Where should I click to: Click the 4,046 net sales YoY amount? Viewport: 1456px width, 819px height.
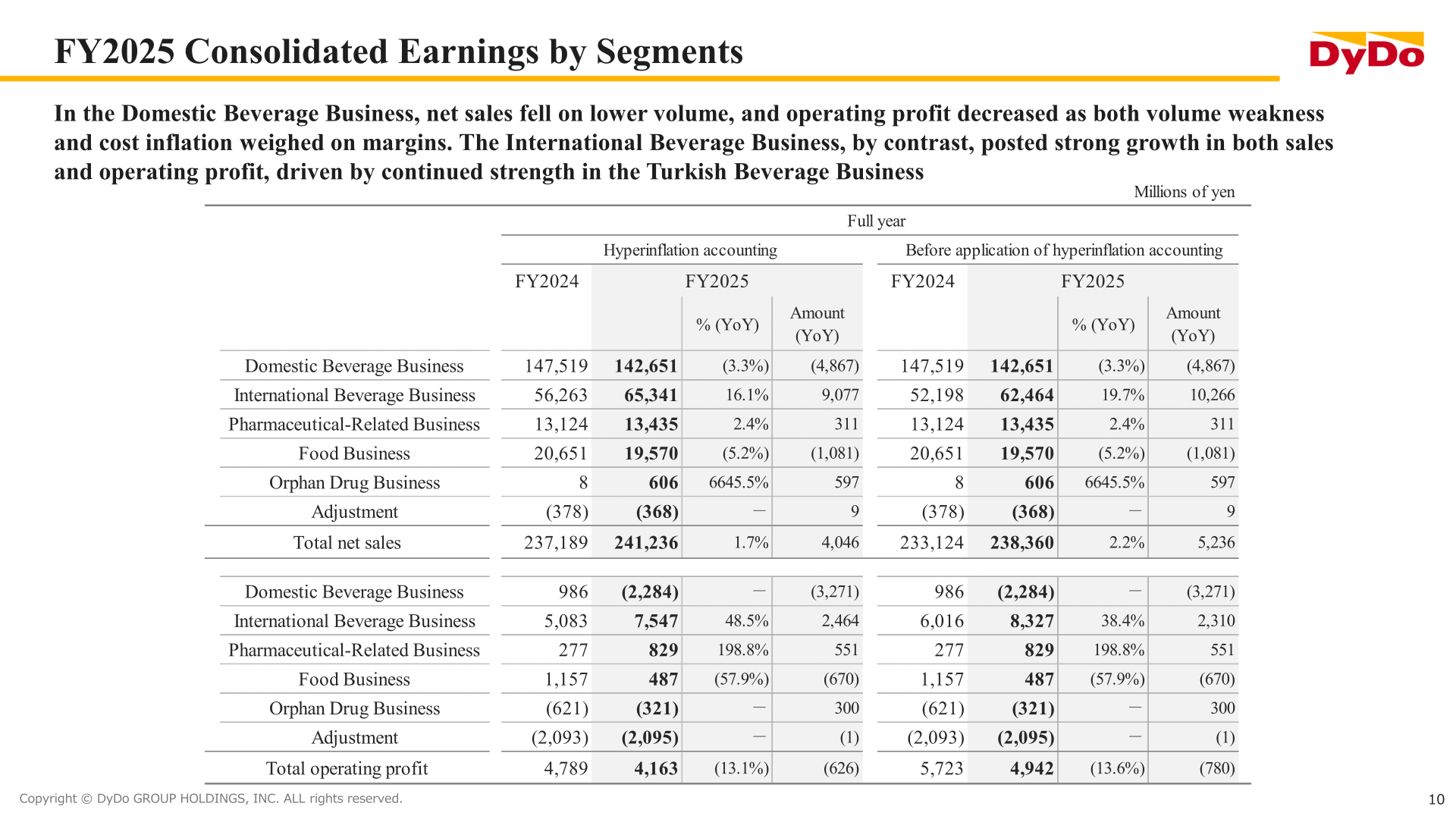[840, 543]
